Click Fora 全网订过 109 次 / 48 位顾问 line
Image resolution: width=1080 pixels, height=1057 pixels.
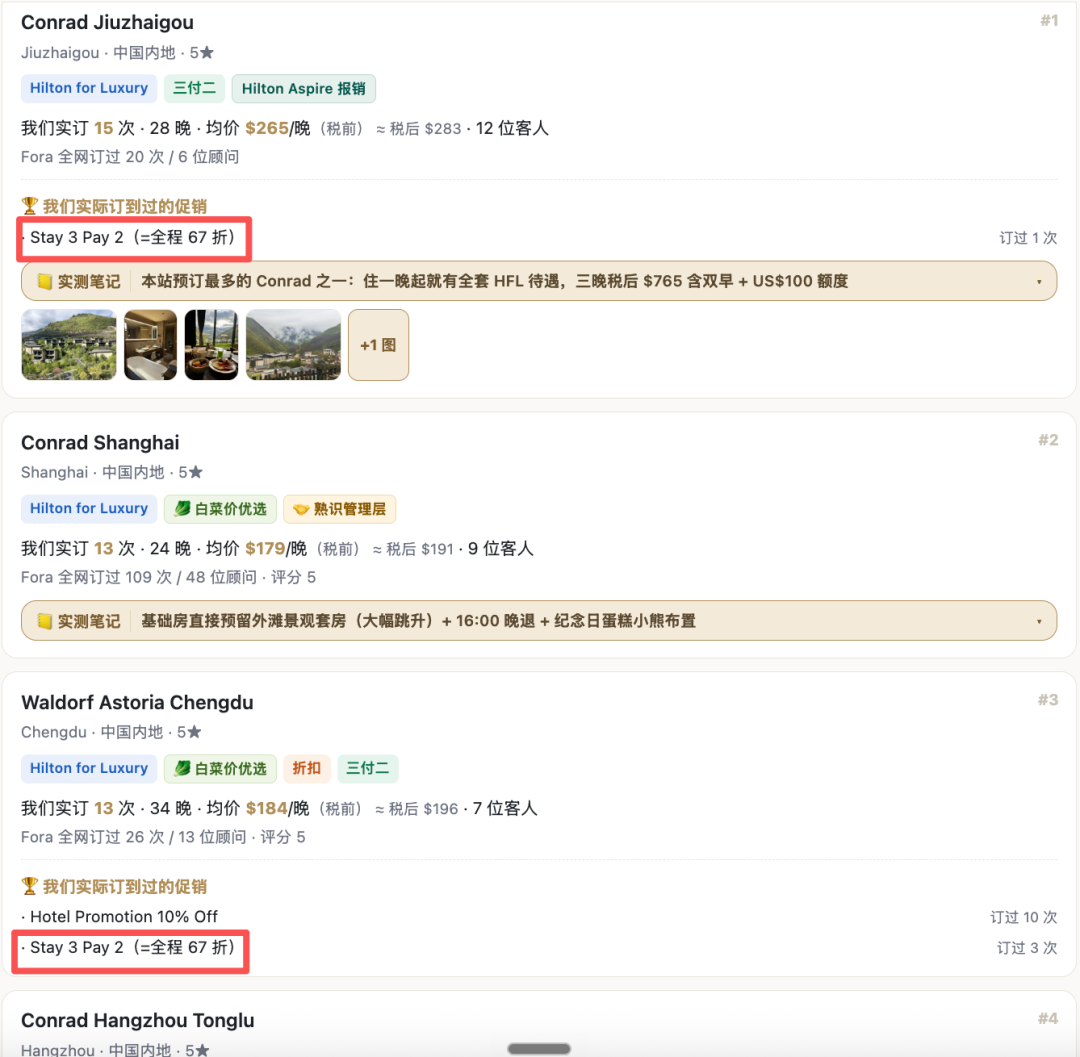[x=169, y=577]
